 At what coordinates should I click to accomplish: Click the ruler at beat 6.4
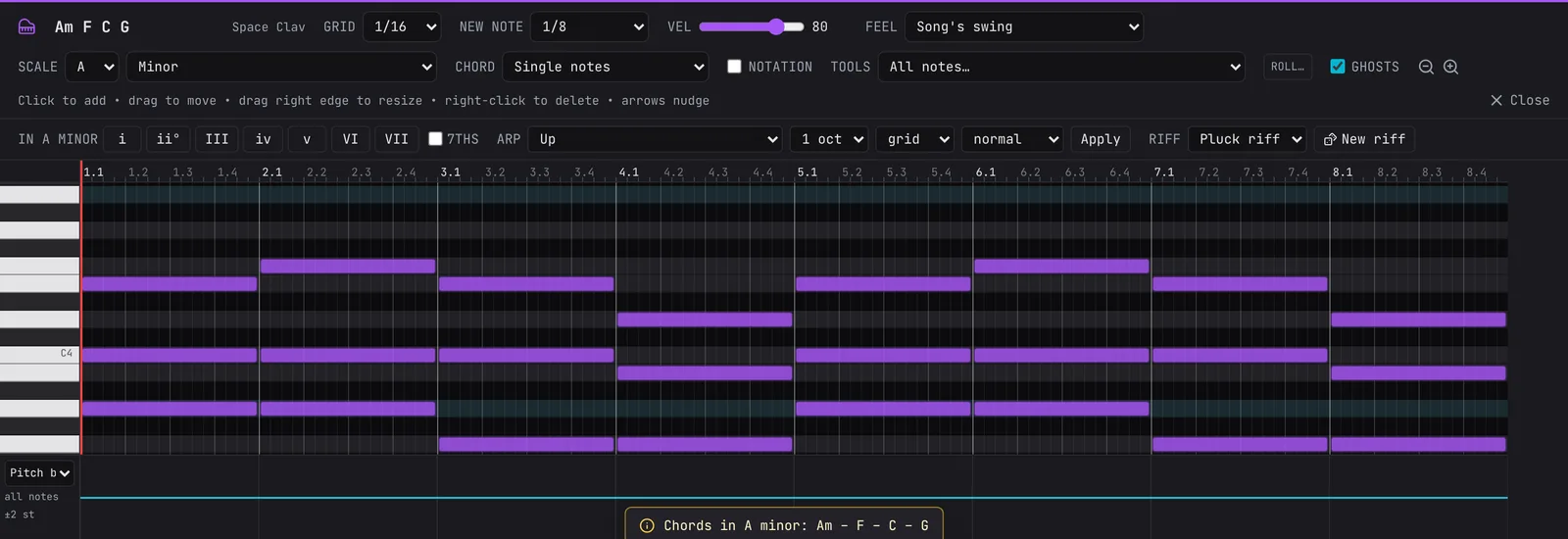(x=1119, y=172)
